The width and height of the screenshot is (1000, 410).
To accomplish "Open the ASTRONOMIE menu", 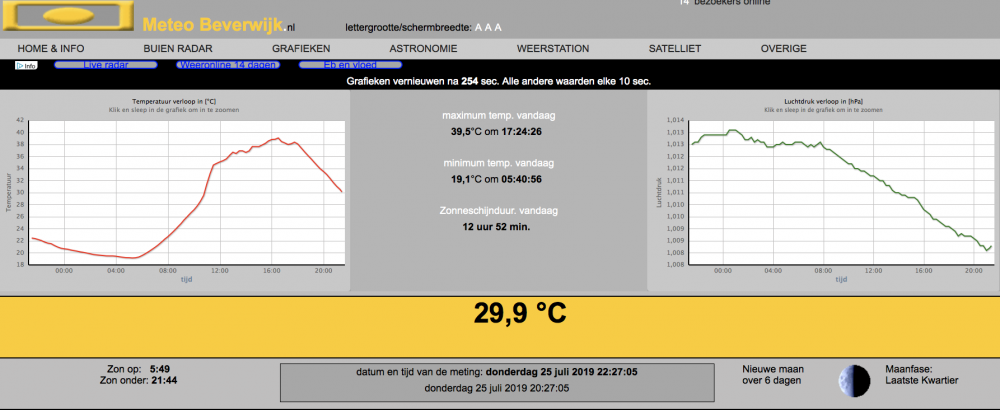I will [x=423, y=48].
